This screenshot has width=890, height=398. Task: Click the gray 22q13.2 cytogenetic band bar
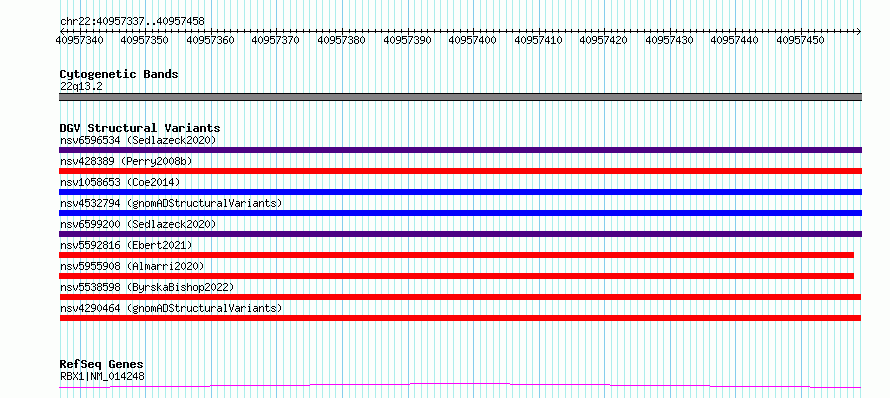coord(460,97)
